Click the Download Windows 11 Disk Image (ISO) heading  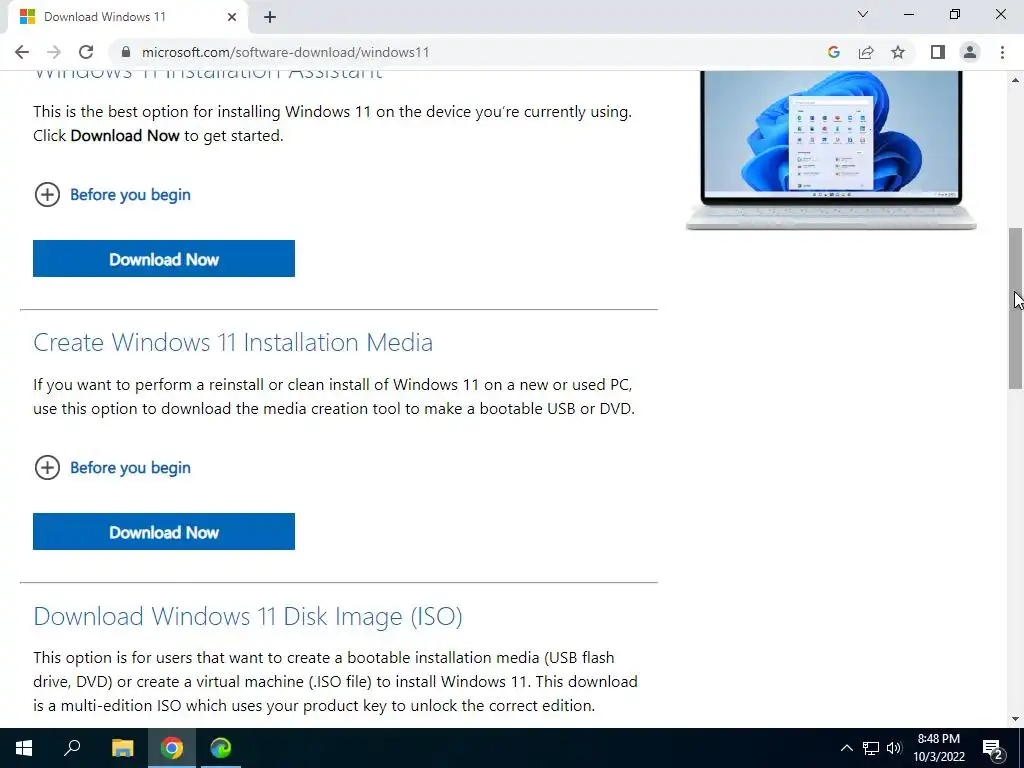[248, 616]
